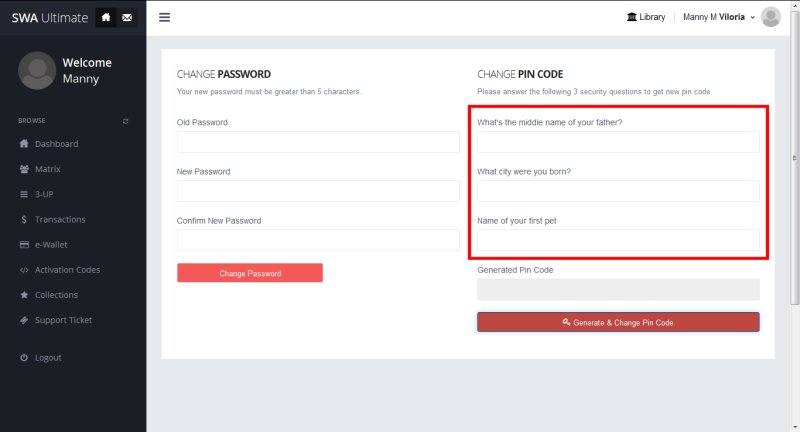
Task: Click the home icon beside SWA Ultimate
Action: coord(106,17)
